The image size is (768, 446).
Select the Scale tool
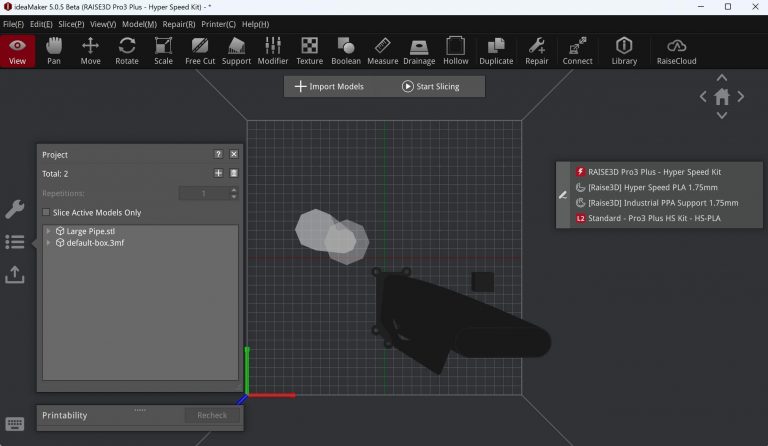tap(163, 51)
